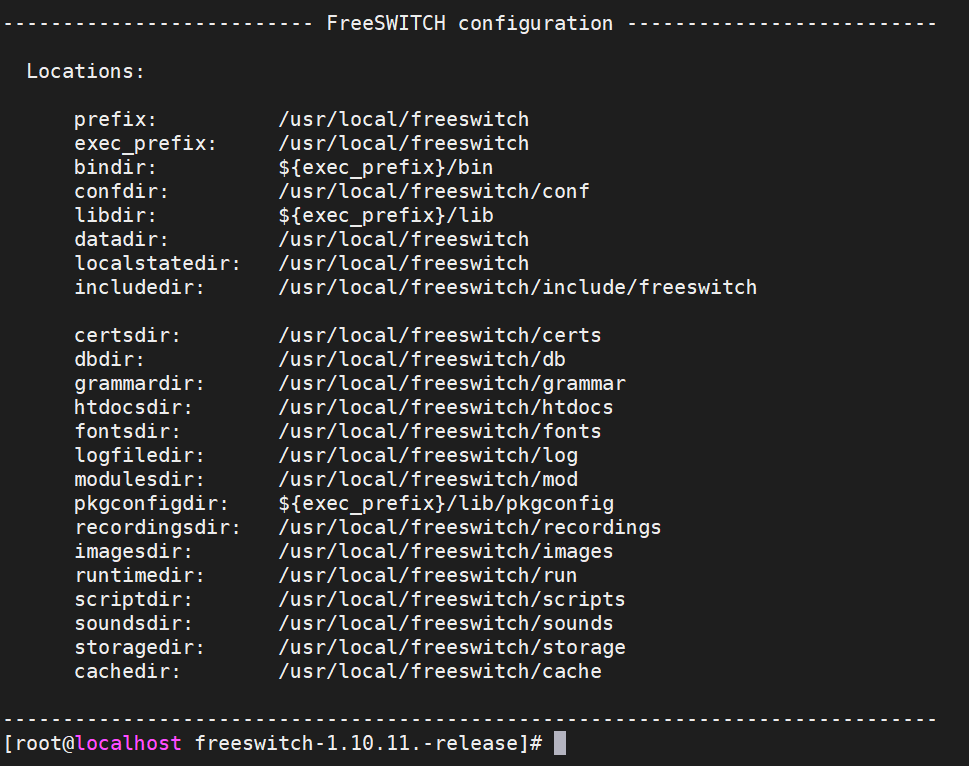Click the '/usr/local/freeswitch/mod' path
Screen dimensions: 969x766
(427, 479)
